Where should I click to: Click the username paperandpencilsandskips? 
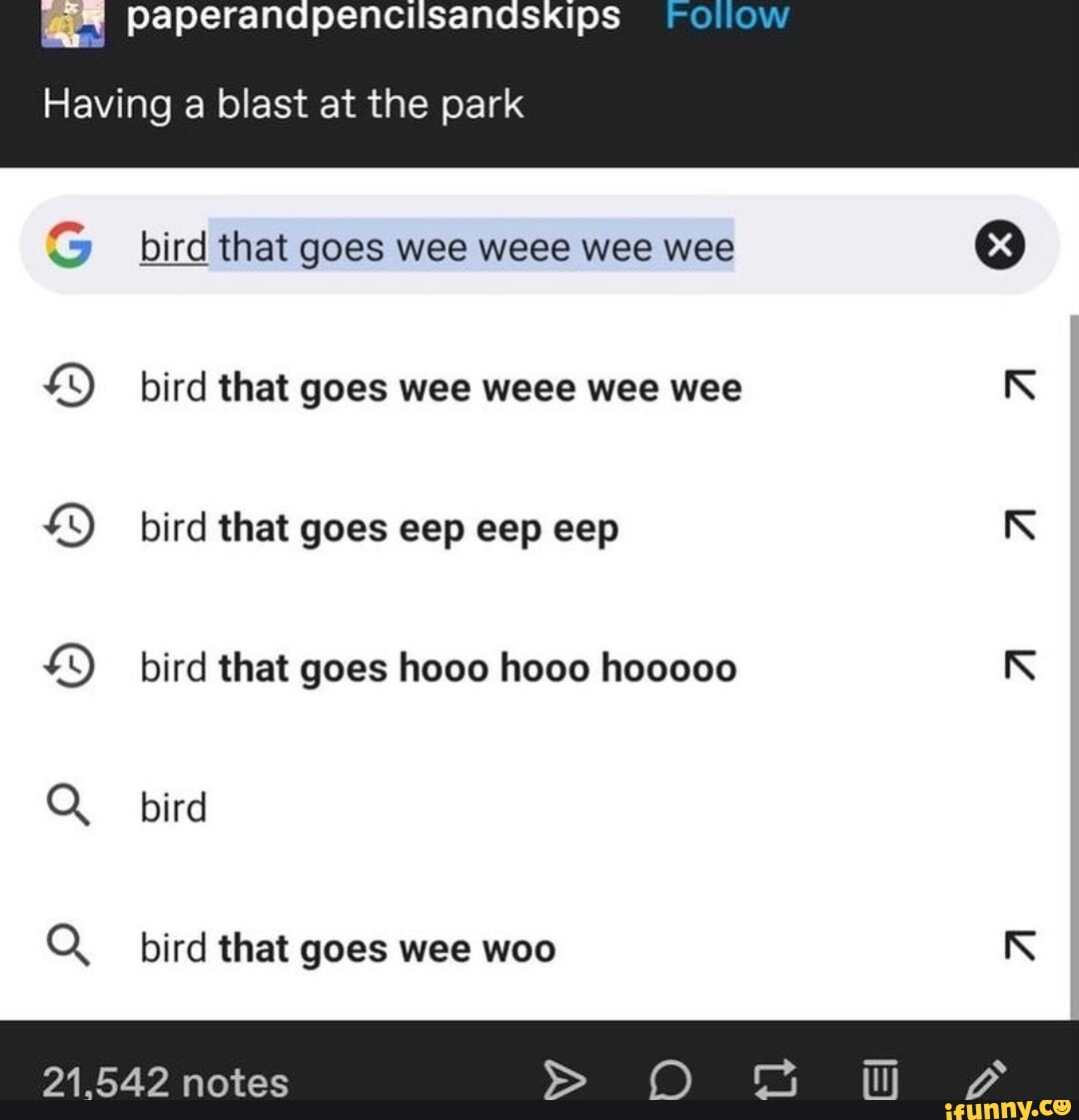point(377,15)
